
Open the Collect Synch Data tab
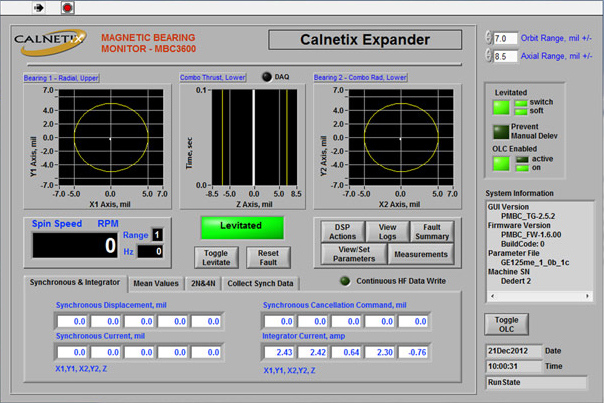point(260,283)
